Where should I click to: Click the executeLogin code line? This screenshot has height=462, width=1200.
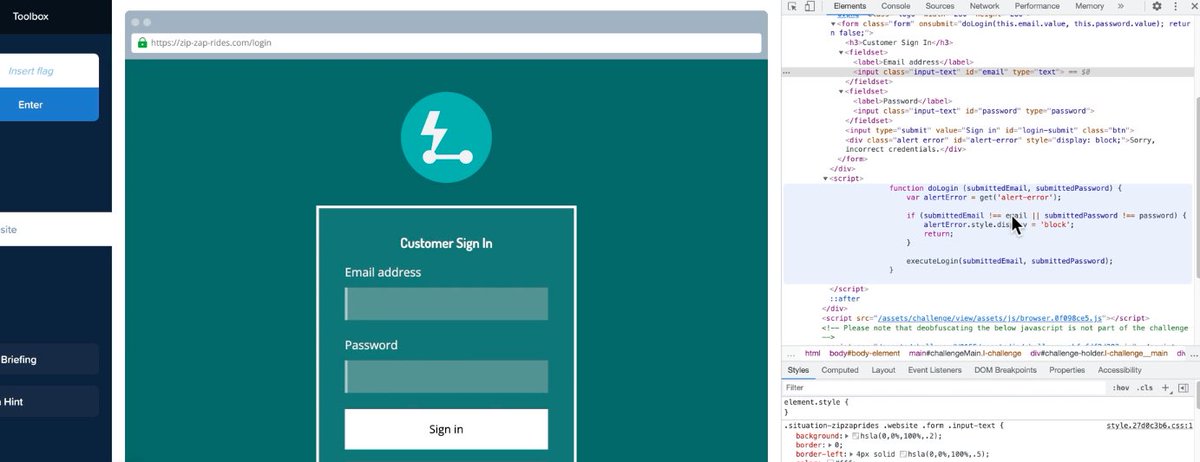click(1009, 260)
